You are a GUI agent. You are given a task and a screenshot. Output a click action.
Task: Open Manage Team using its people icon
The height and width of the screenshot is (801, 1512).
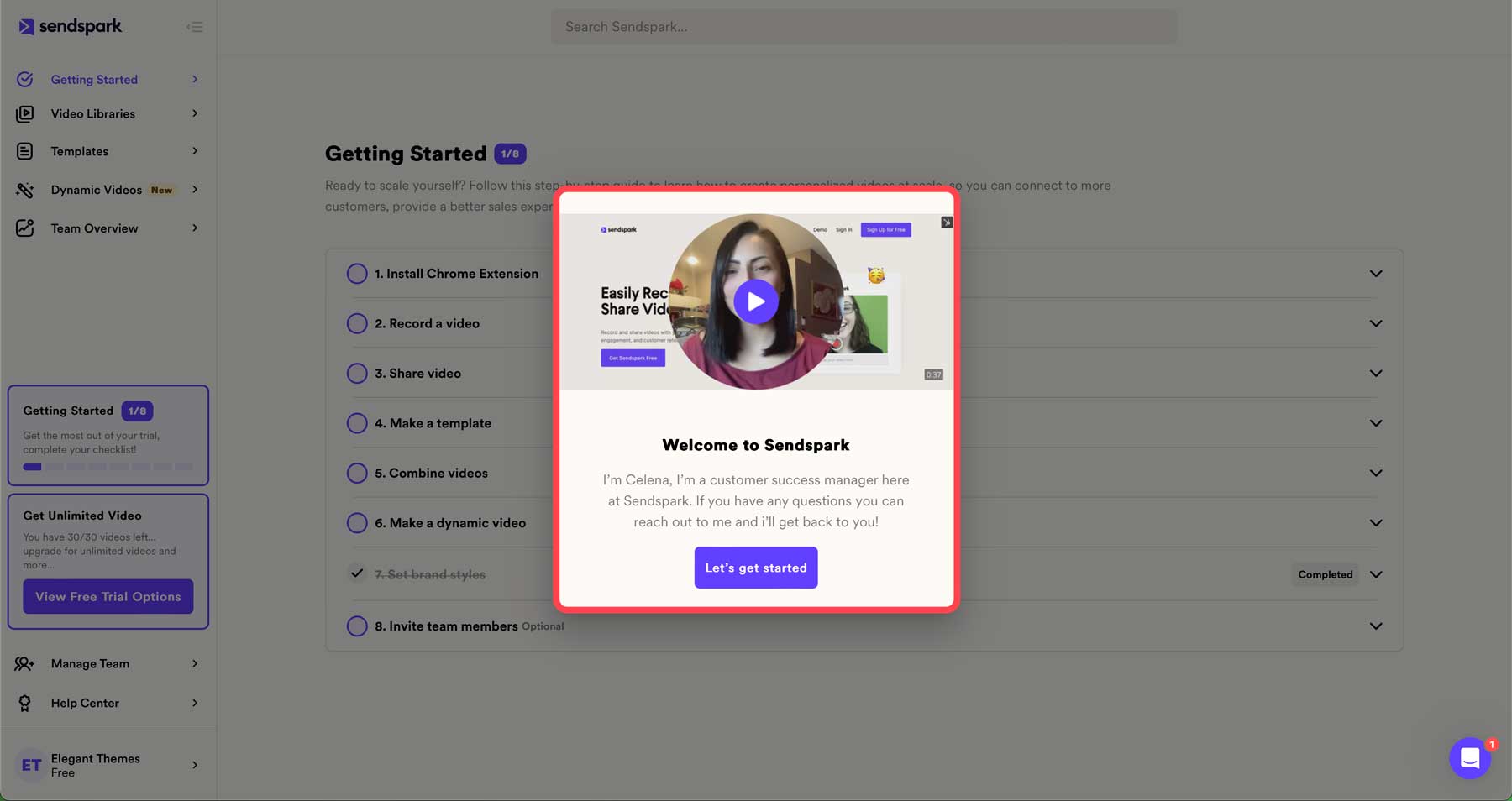25,663
